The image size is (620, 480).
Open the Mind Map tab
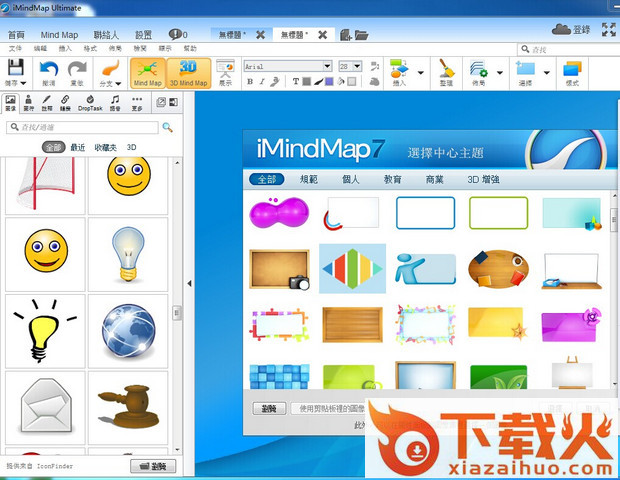(59, 35)
